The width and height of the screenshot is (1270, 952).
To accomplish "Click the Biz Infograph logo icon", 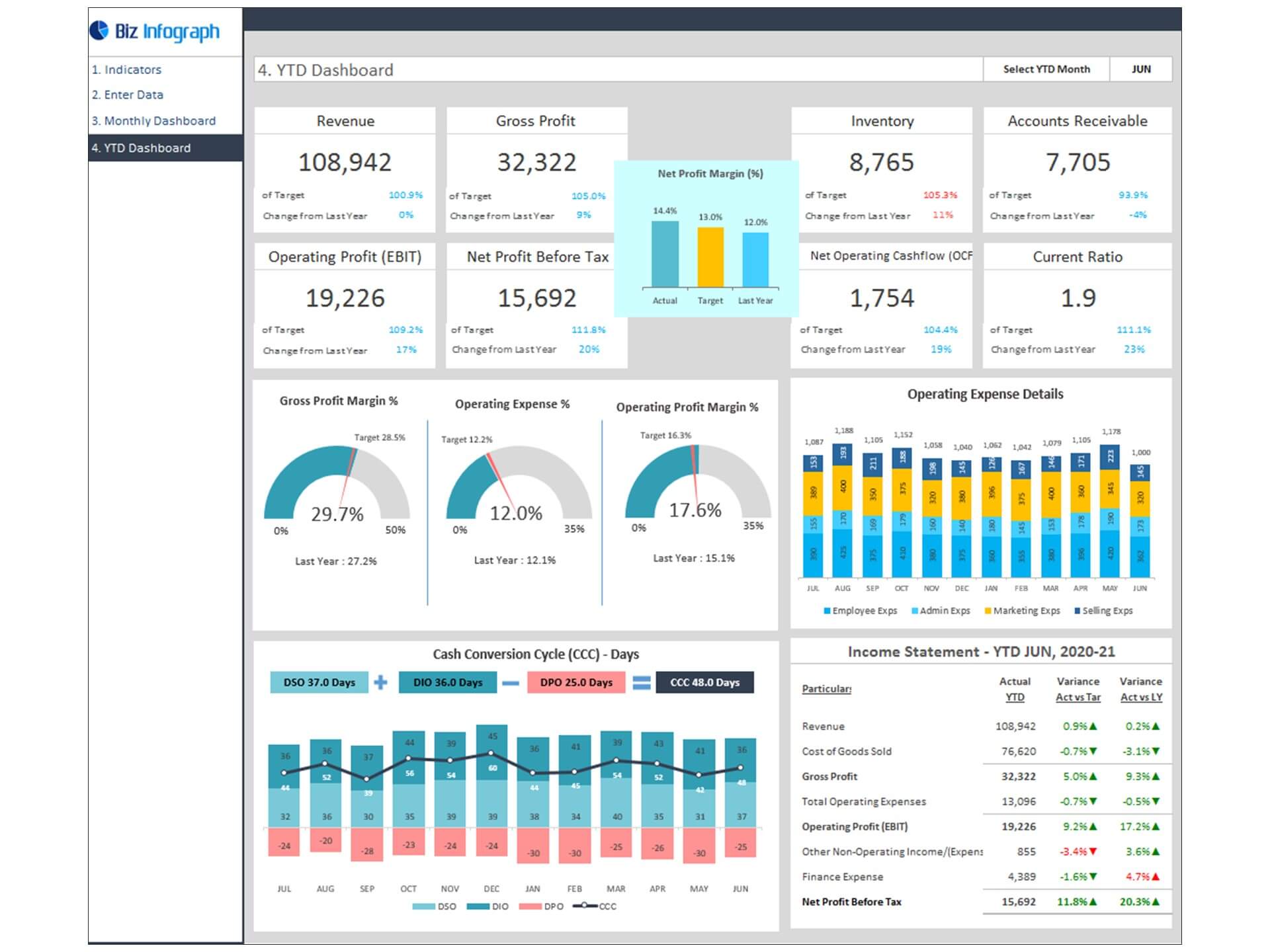I will tap(98, 29).
